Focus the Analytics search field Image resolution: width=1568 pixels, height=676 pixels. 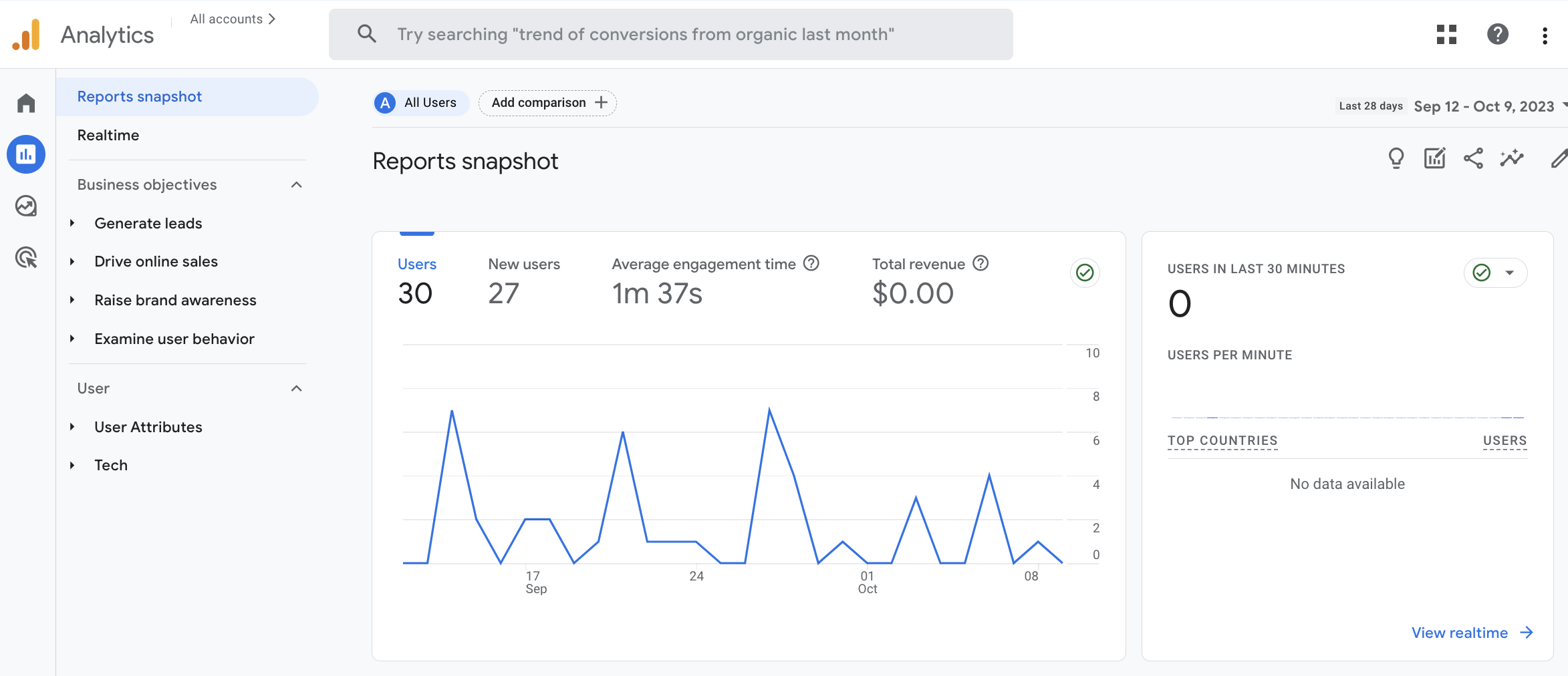670,34
